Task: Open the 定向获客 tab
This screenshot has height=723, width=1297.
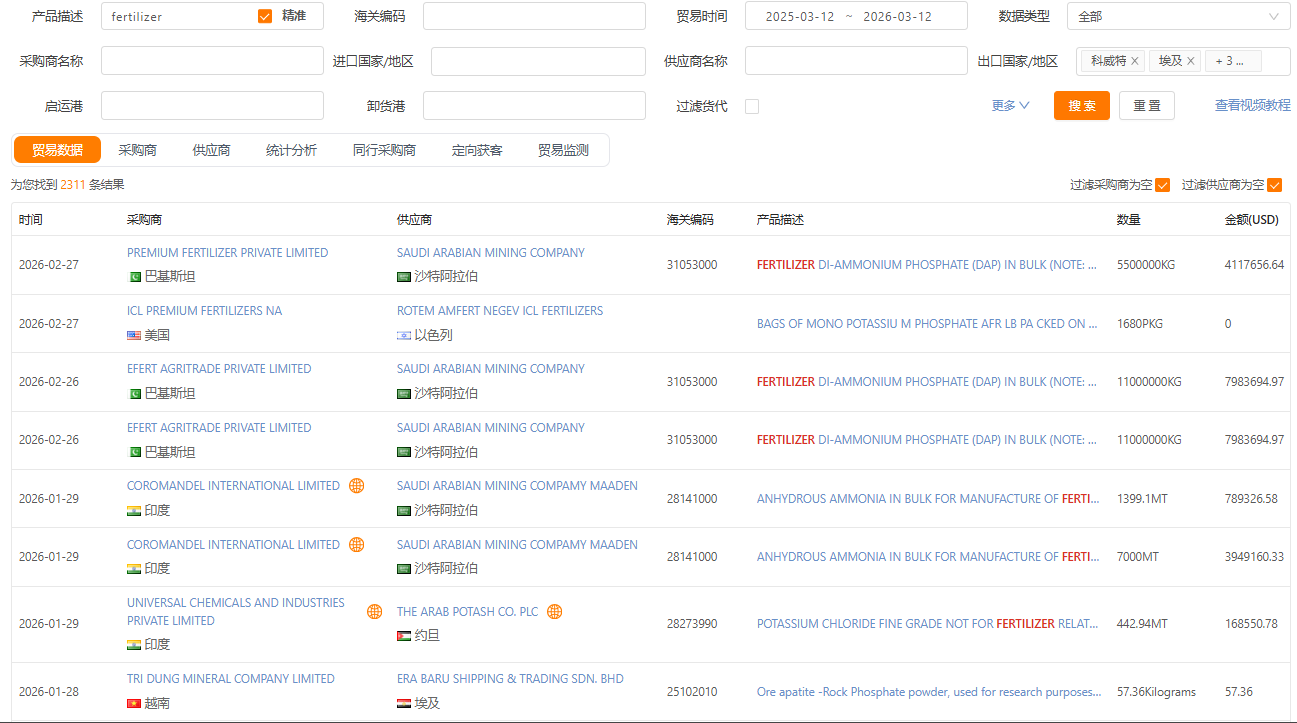Action: [477, 150]
